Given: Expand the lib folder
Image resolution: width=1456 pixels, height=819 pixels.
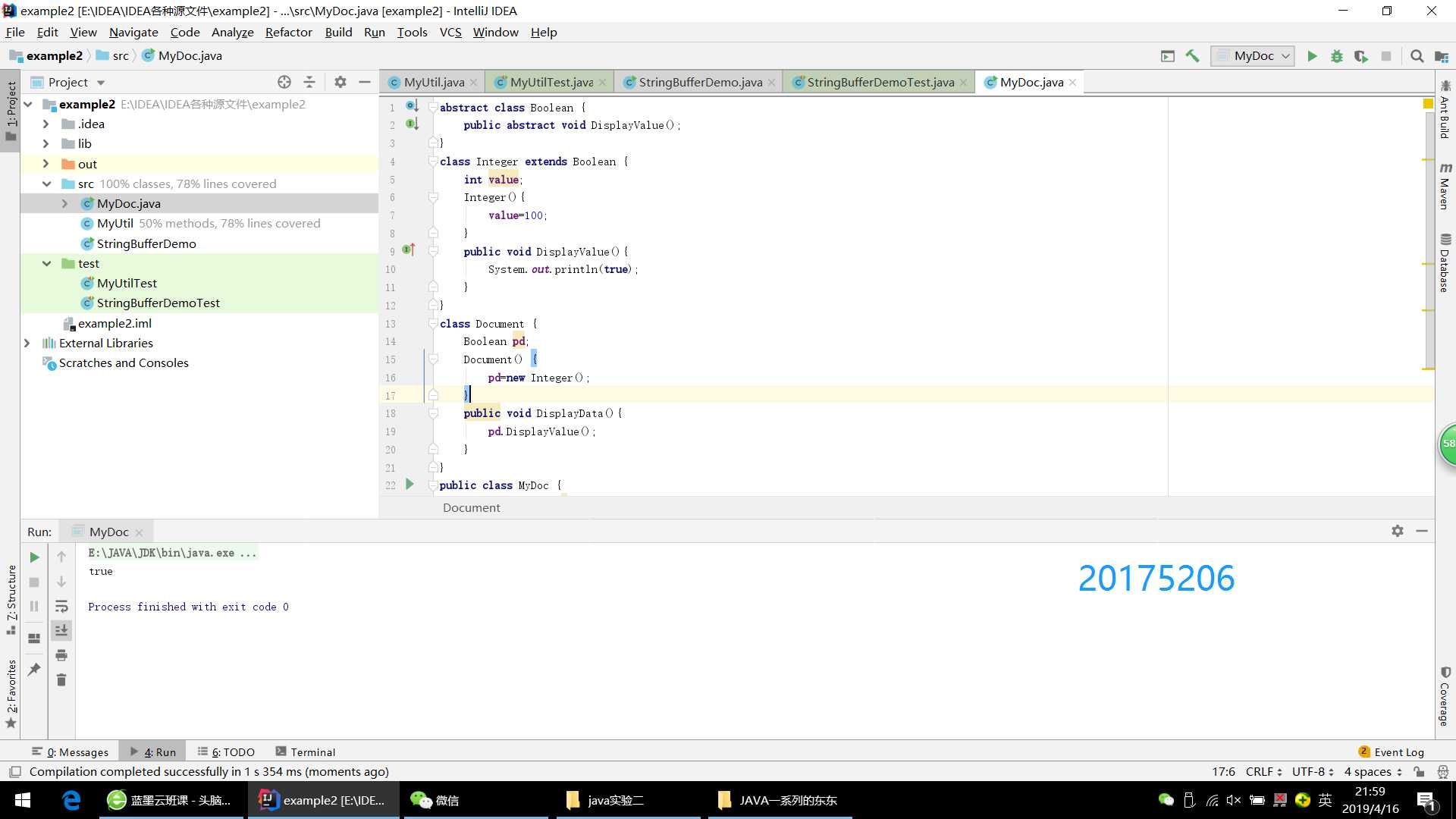Looking at the screenshot, I should pos(45,143).
